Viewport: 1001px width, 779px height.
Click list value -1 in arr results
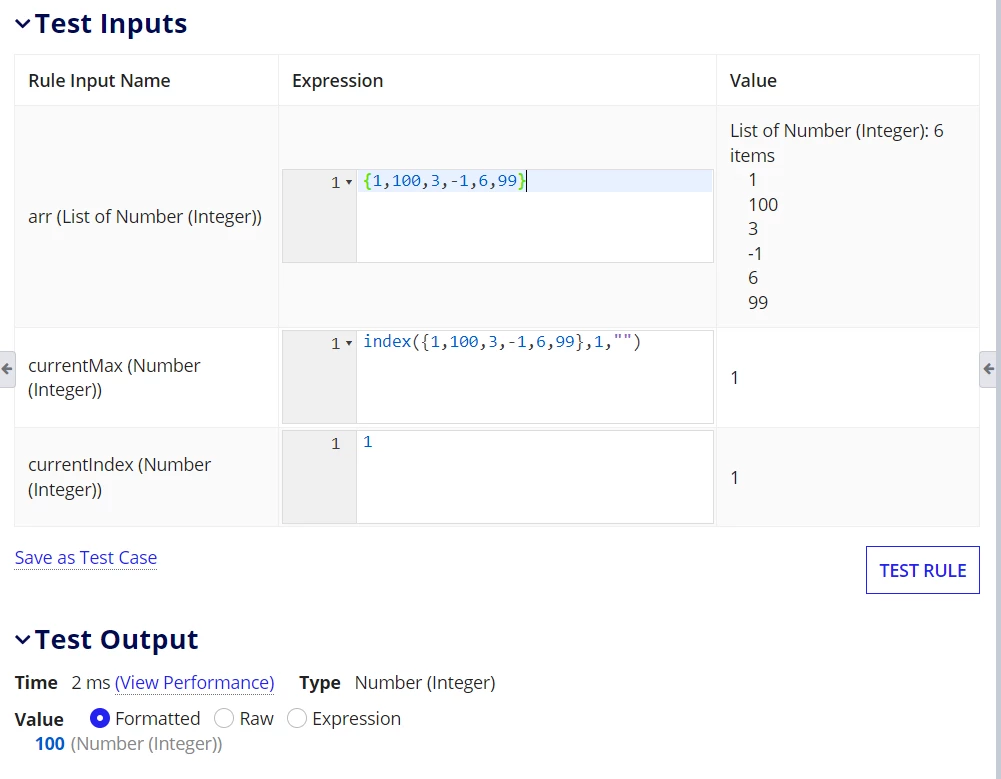tap(755, 253)
